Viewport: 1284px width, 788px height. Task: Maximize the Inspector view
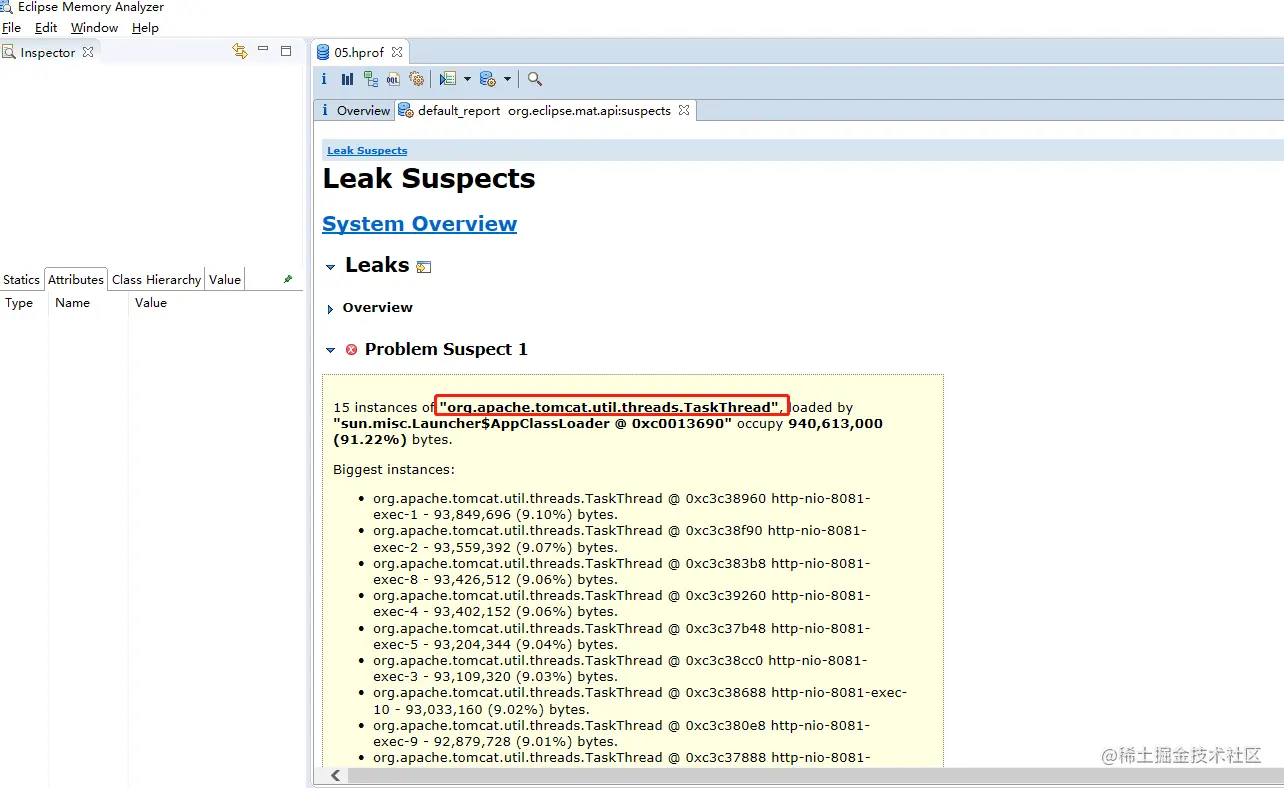pos(286,51)
